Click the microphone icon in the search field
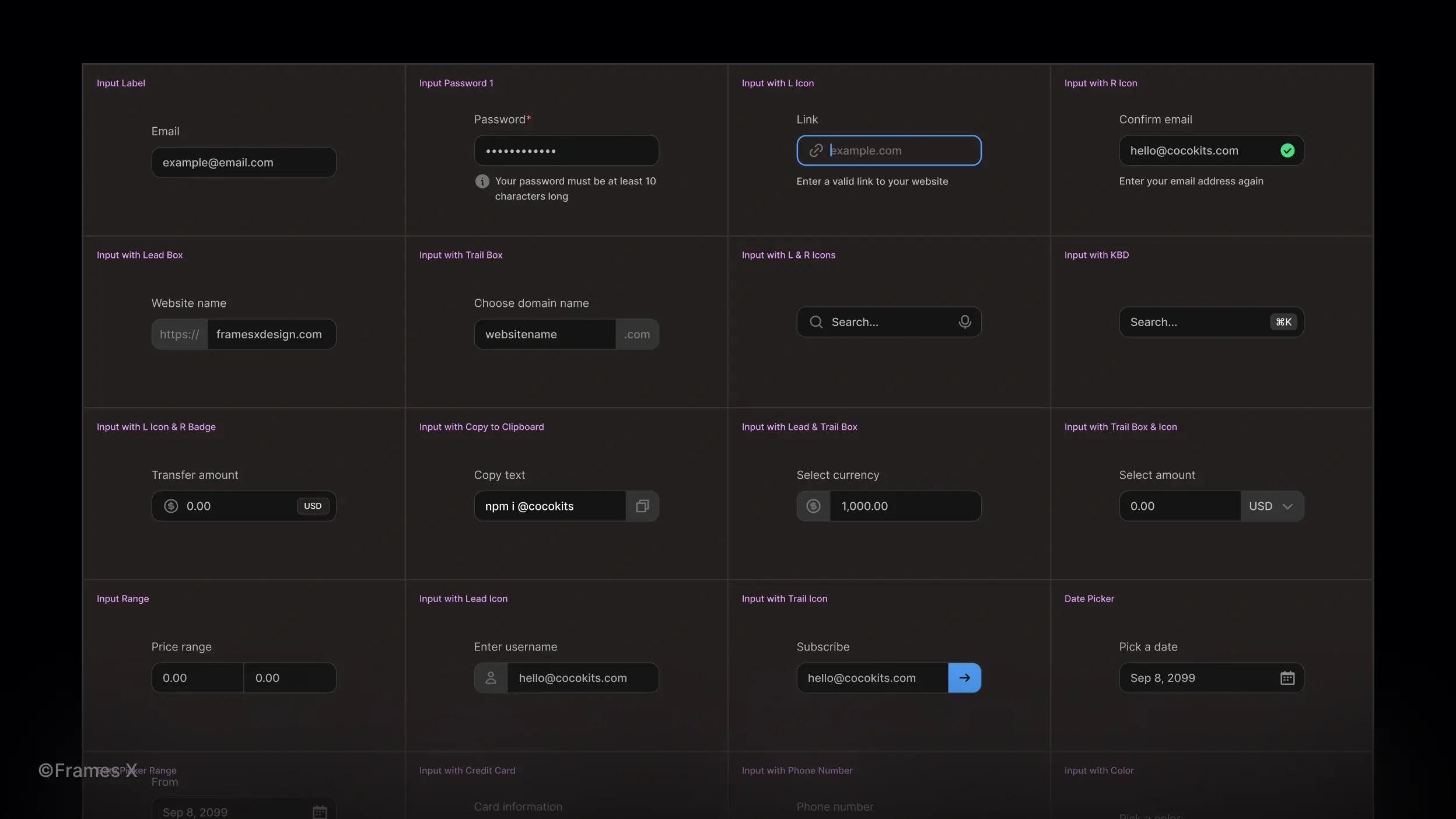The height and width of the screenshot is (819, 1456). [x=964, y=321]
